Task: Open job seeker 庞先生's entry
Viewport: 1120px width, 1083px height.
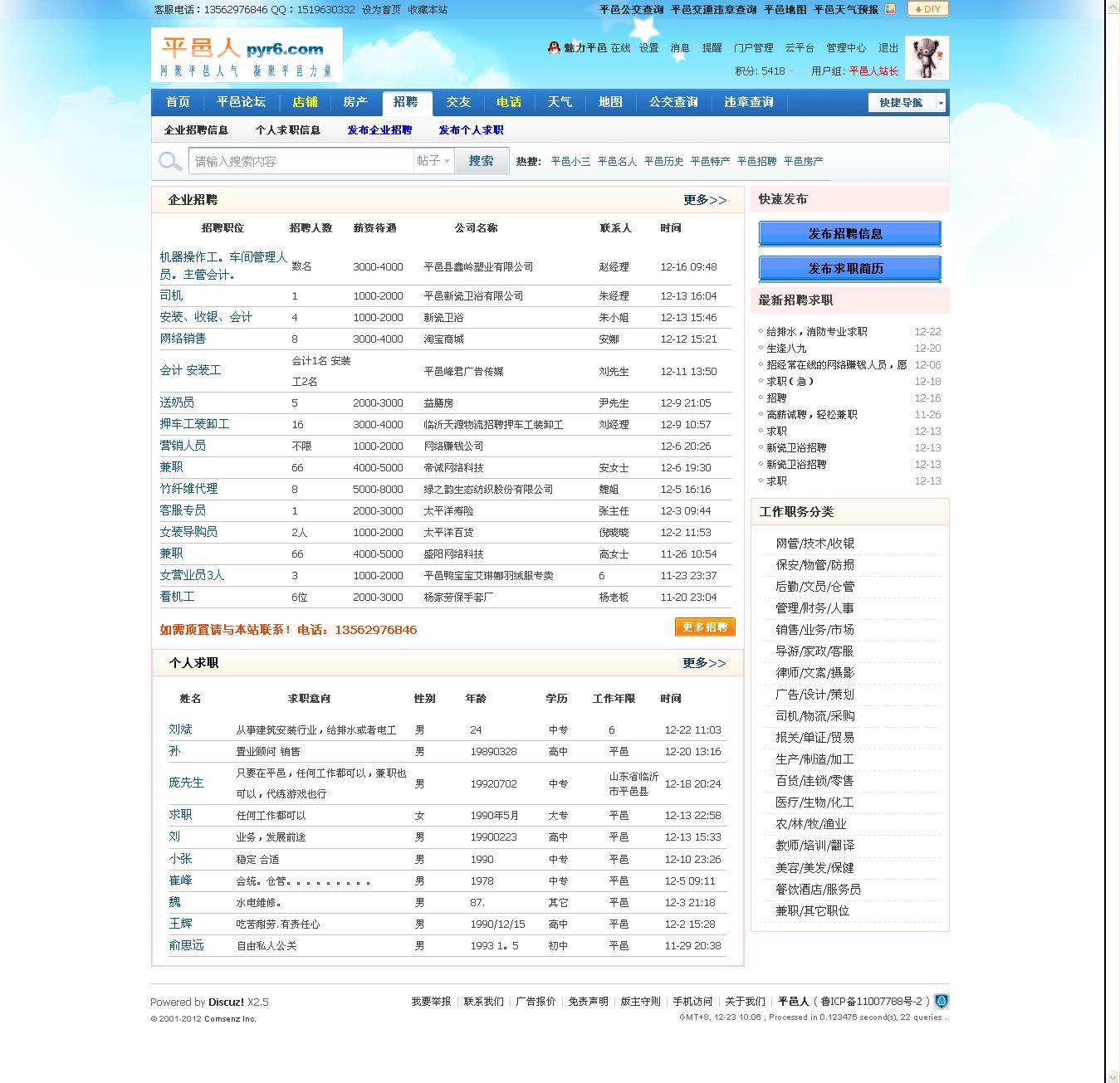Action: (x=186, y=783)
